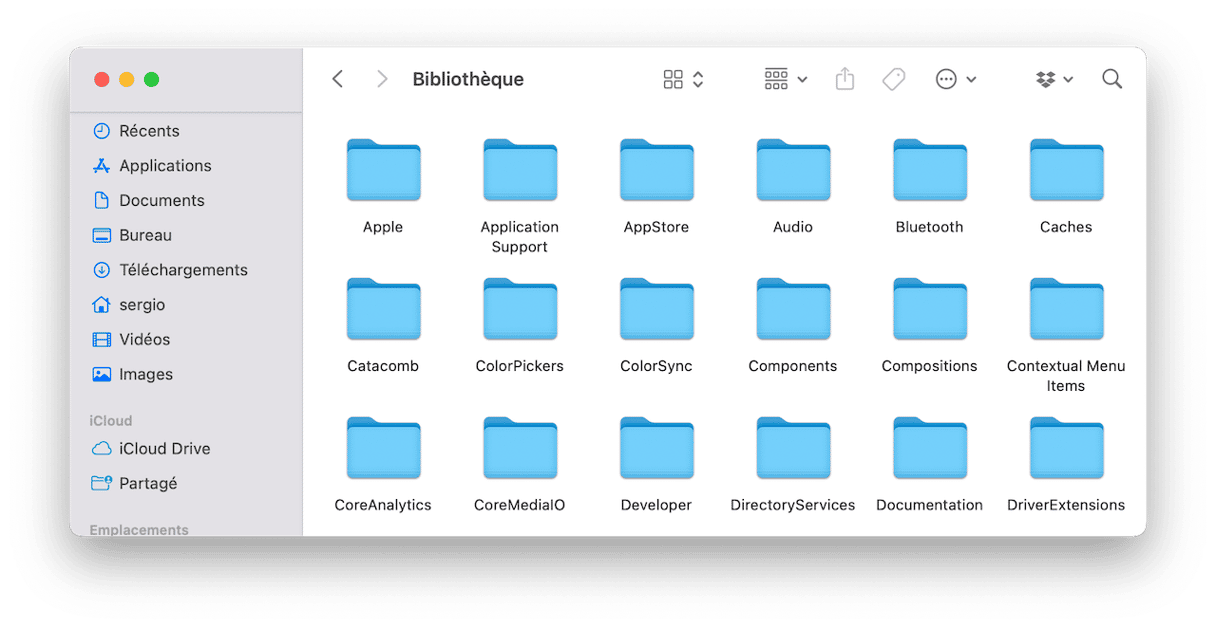Click the Emplacements section header
Screen dimensions: 1216x628
click(x=139, y=530)
